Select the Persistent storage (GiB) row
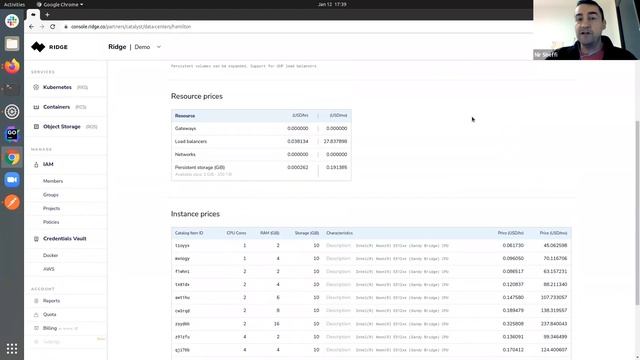Image resolution: width=640 pixels, height=360 pixels. tap(261, 171)
